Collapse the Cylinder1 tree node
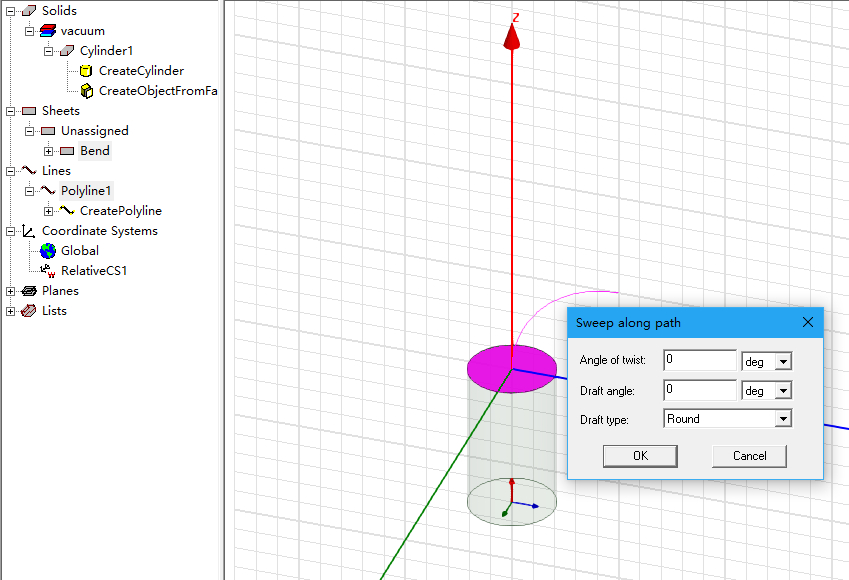The height and width of the screenshot is (580, 849). point(48,51)
